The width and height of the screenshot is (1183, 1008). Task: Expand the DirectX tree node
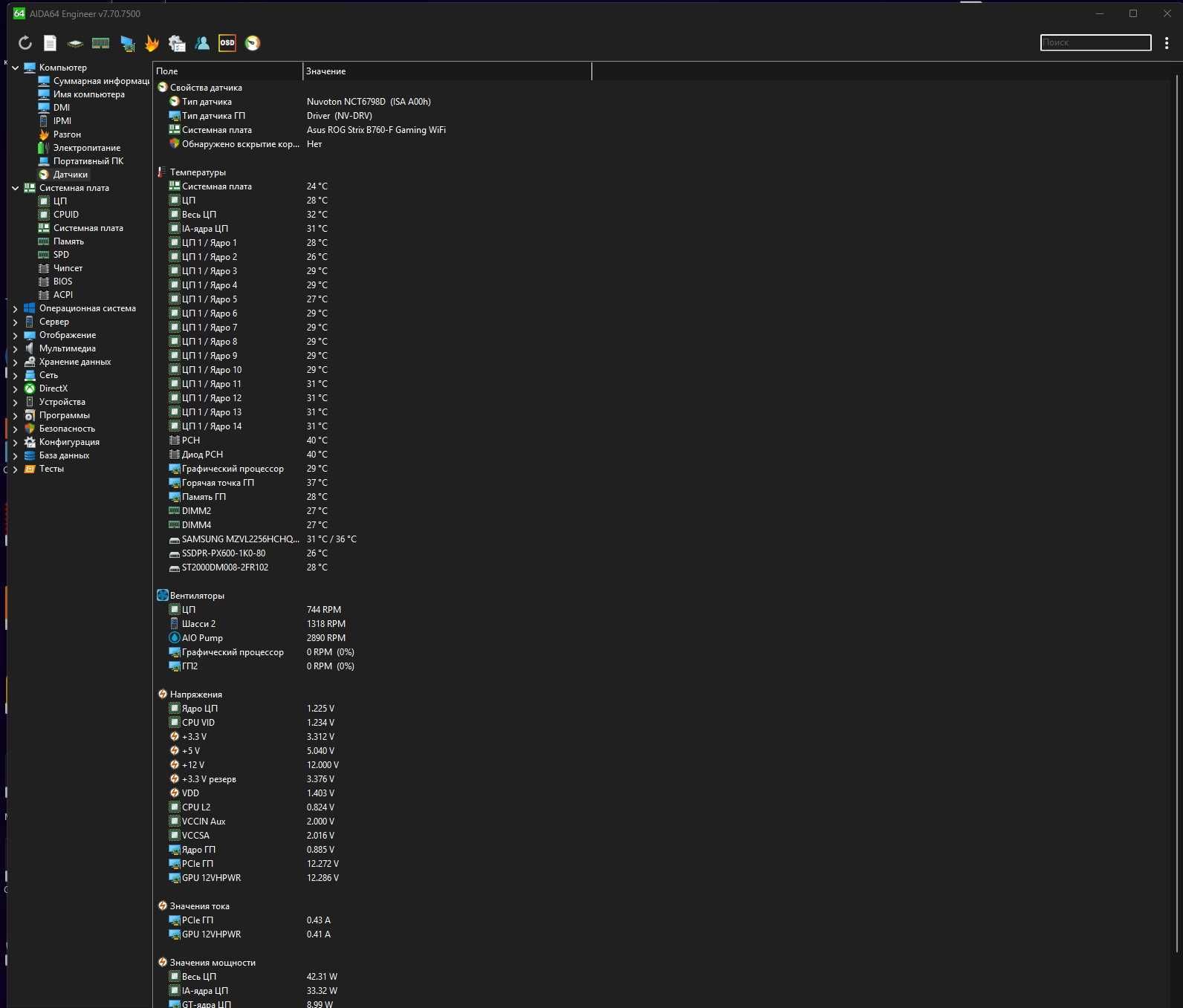click(x=15, y=388)
